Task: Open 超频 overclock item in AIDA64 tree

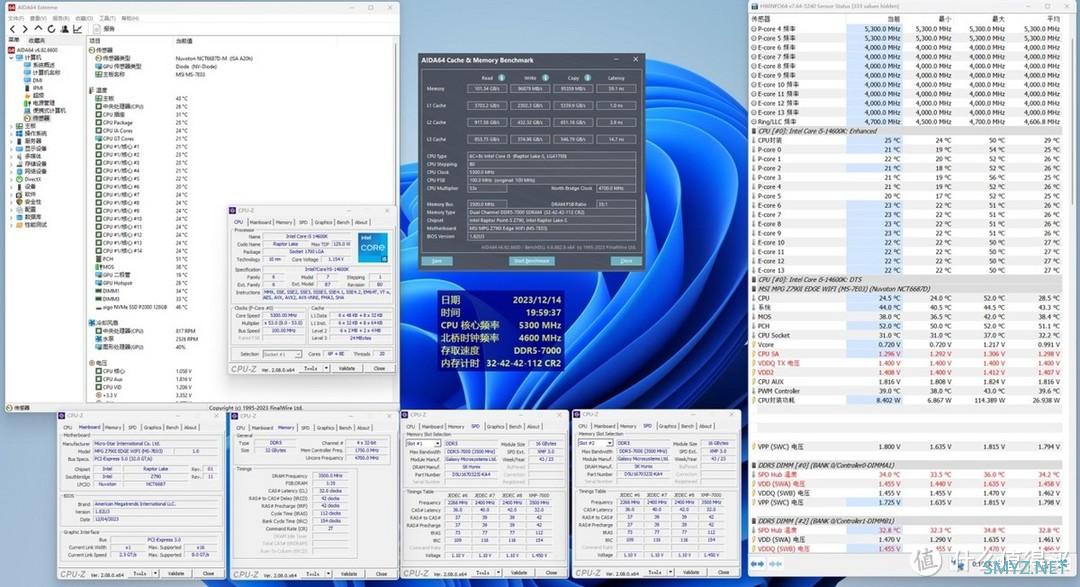Action: point(34,95)
